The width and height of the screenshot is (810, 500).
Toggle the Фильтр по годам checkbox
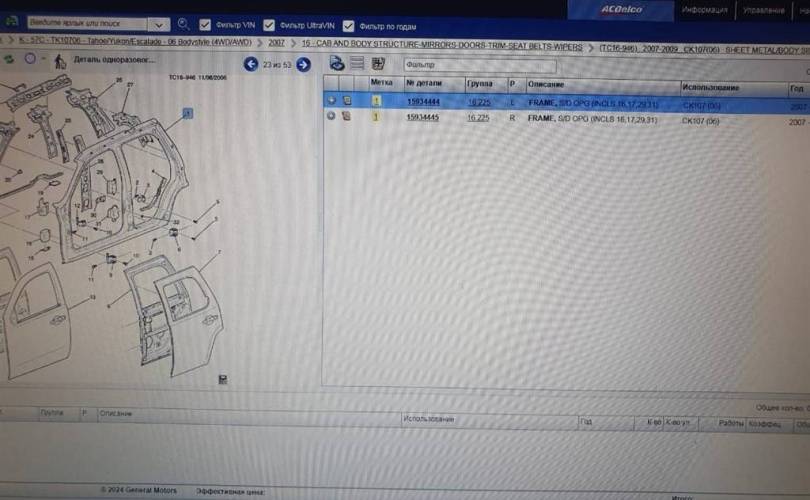coord(349,26)
